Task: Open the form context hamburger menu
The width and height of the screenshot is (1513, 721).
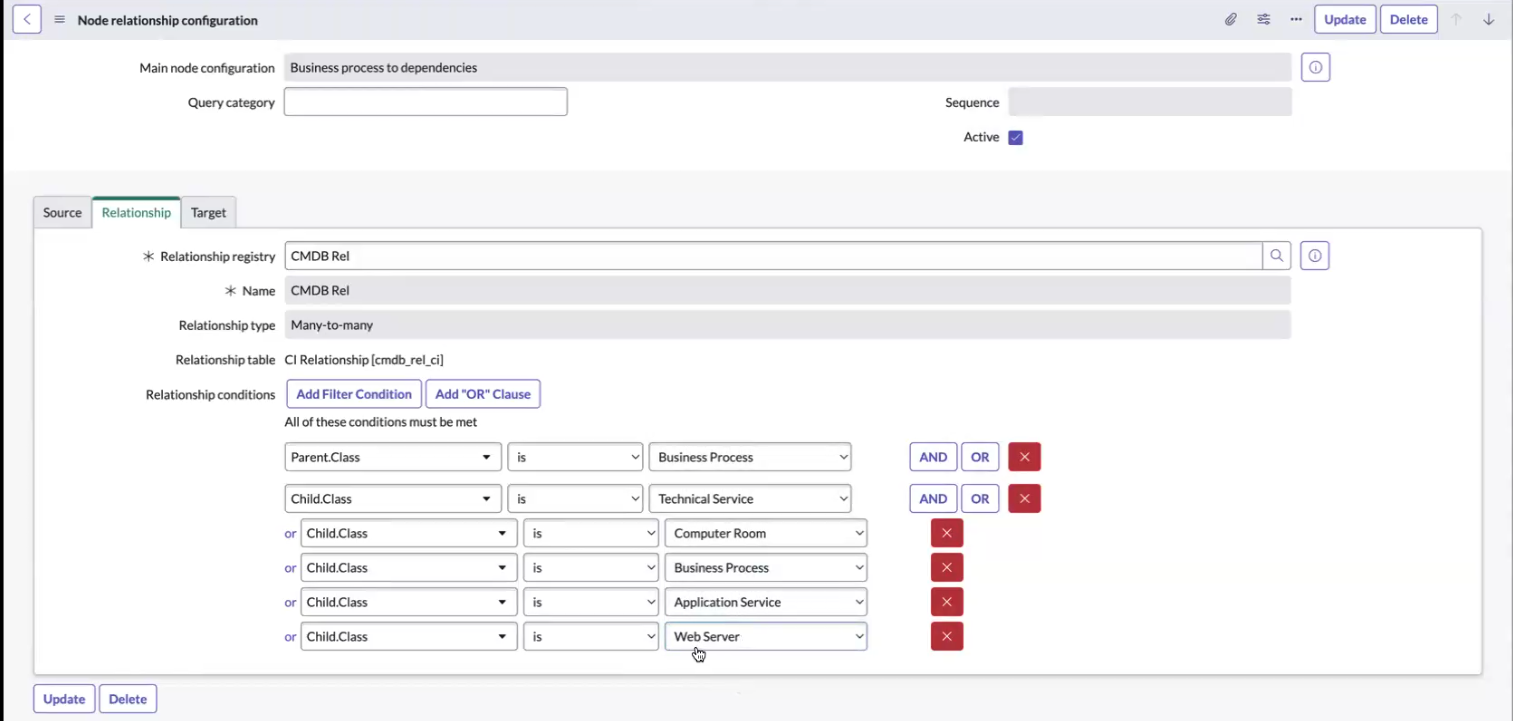Action: click(x=60, y=20)
